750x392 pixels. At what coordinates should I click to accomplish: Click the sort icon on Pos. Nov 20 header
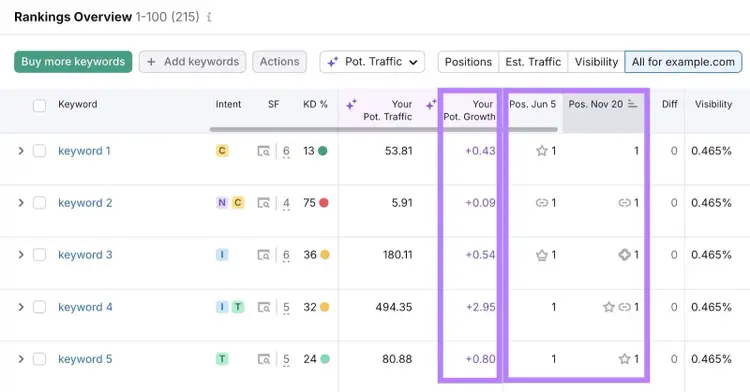coord(632,104)
